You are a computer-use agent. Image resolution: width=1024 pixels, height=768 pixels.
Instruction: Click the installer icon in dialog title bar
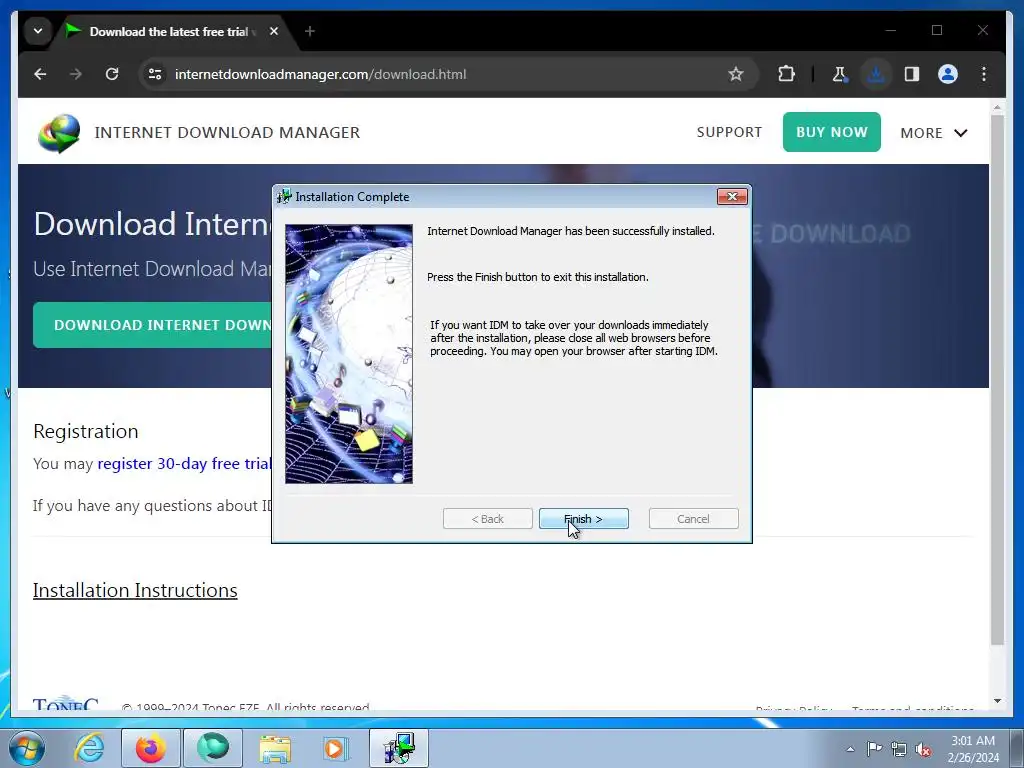click(x=284, y=197)
